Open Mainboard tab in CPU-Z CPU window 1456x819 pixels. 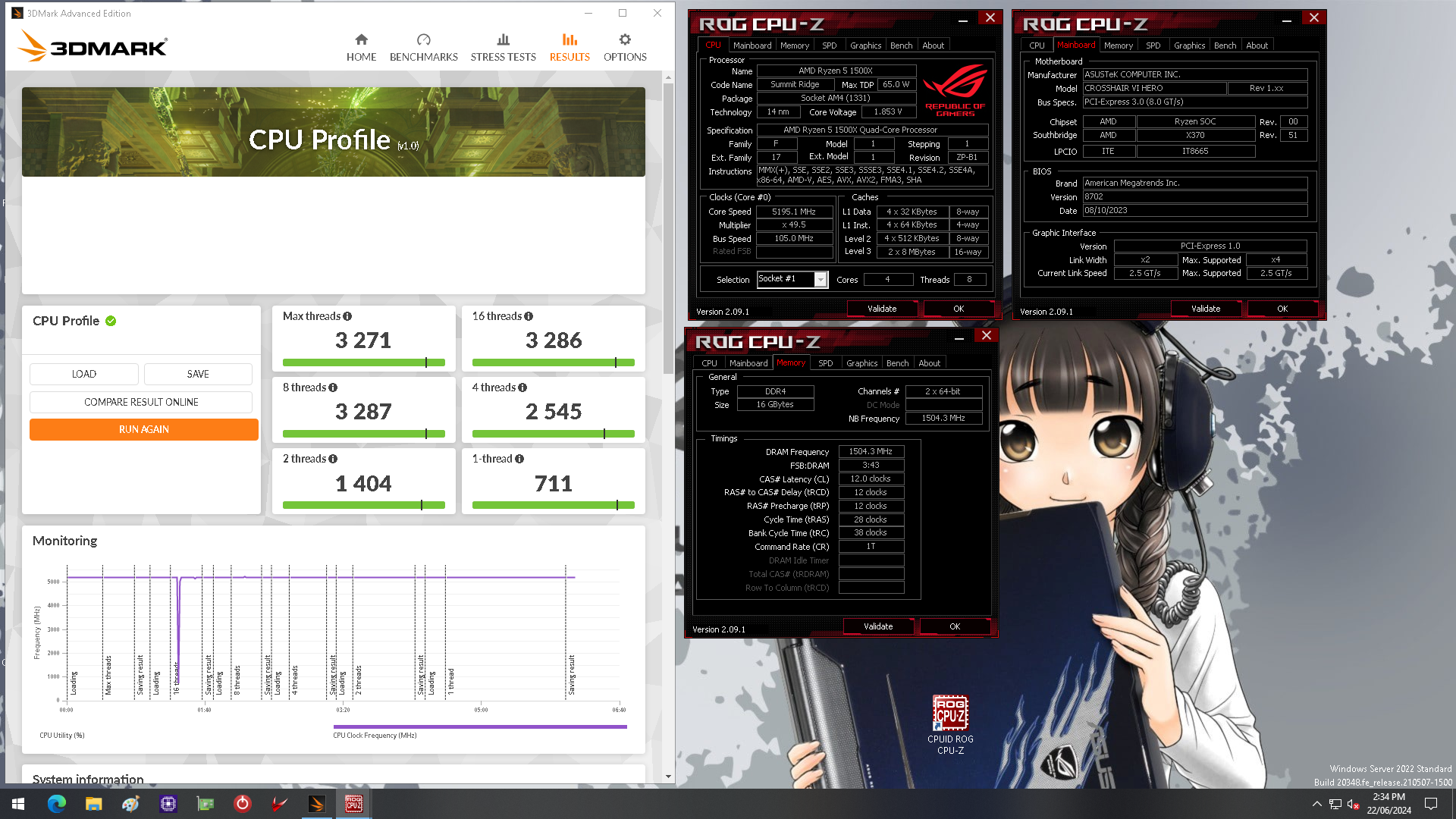pyautogui.click(x=752, y=45)
